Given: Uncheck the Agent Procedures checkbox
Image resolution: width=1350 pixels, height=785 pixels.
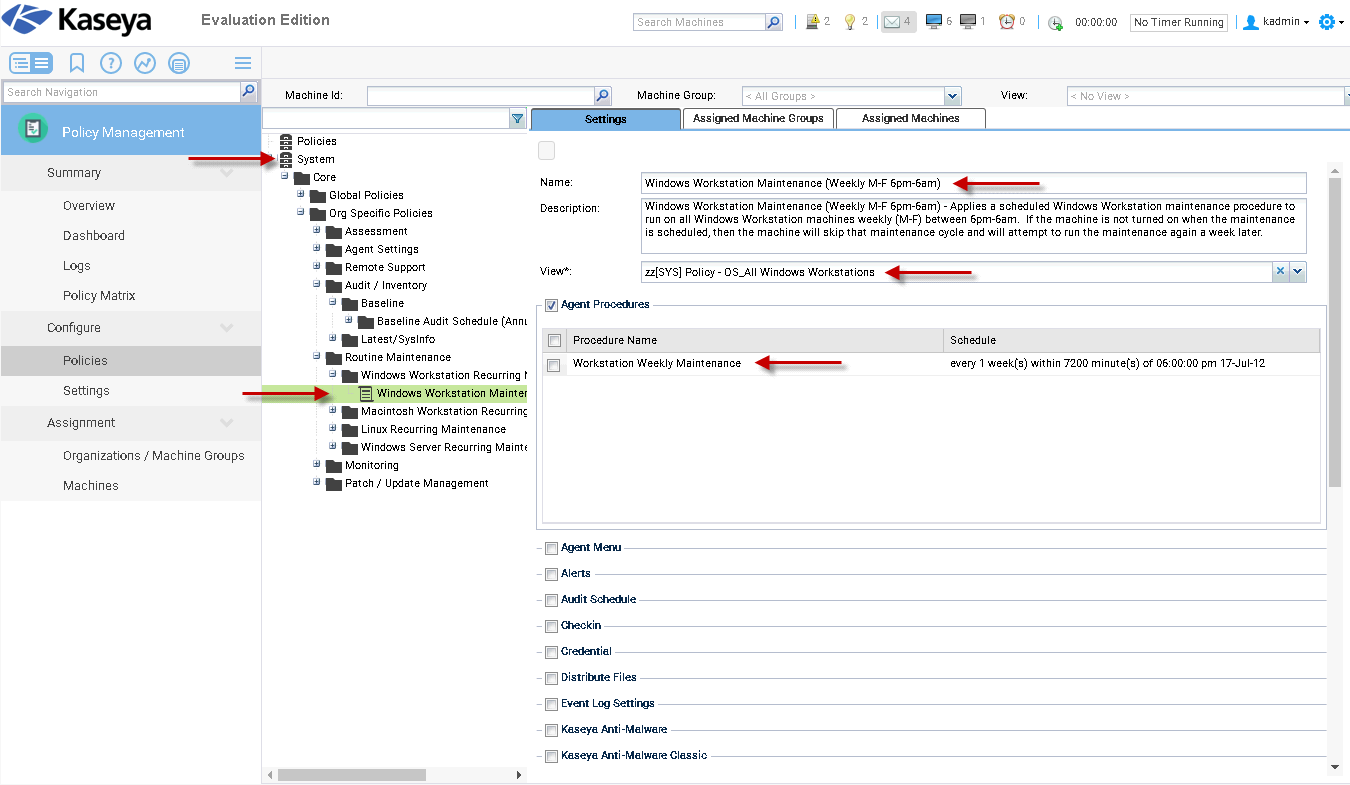Looking at the screenshot, I should pyautogui.click(x=551, y=305).
